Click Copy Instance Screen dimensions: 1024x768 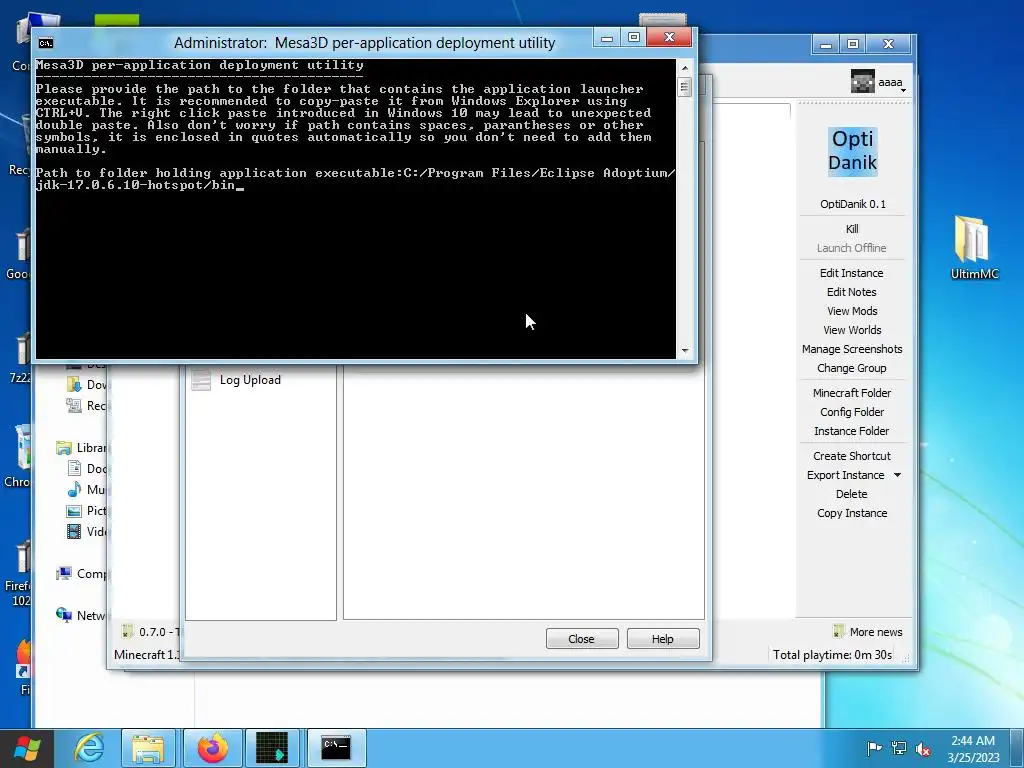coord(852,513)
